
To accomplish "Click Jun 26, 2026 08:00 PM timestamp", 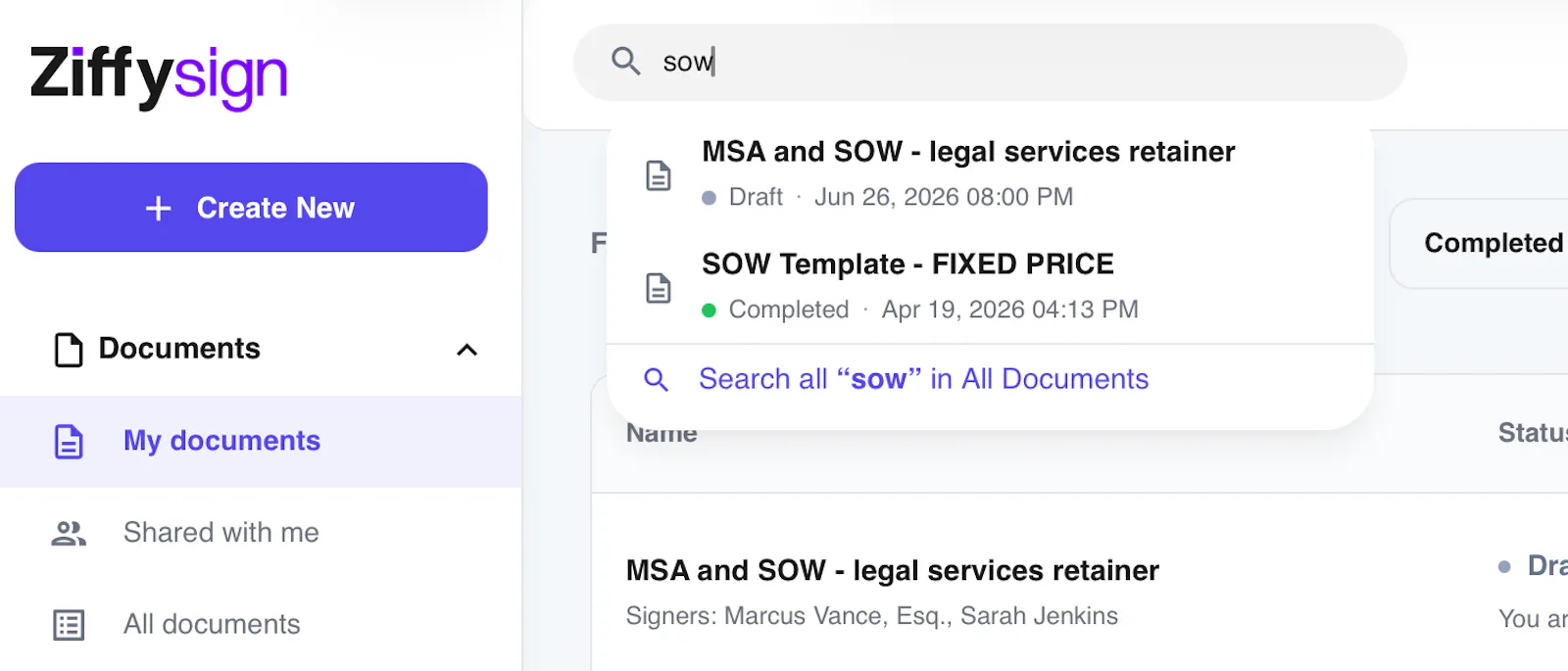I will 944,197.
